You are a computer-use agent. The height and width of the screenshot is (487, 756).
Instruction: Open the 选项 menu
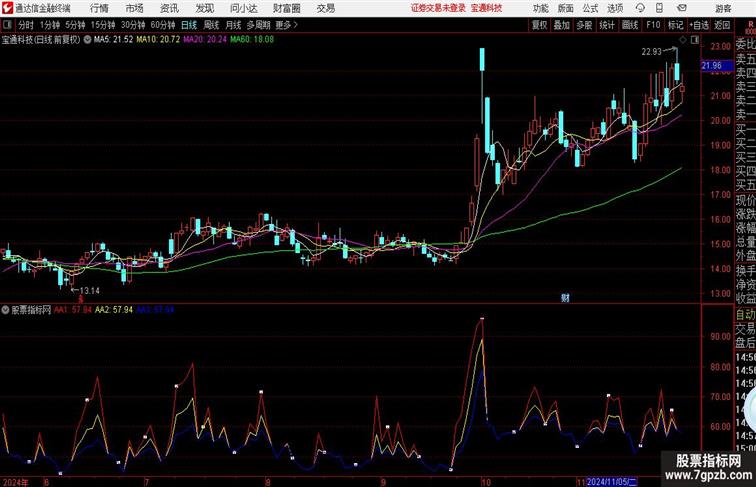pos(615,8)
